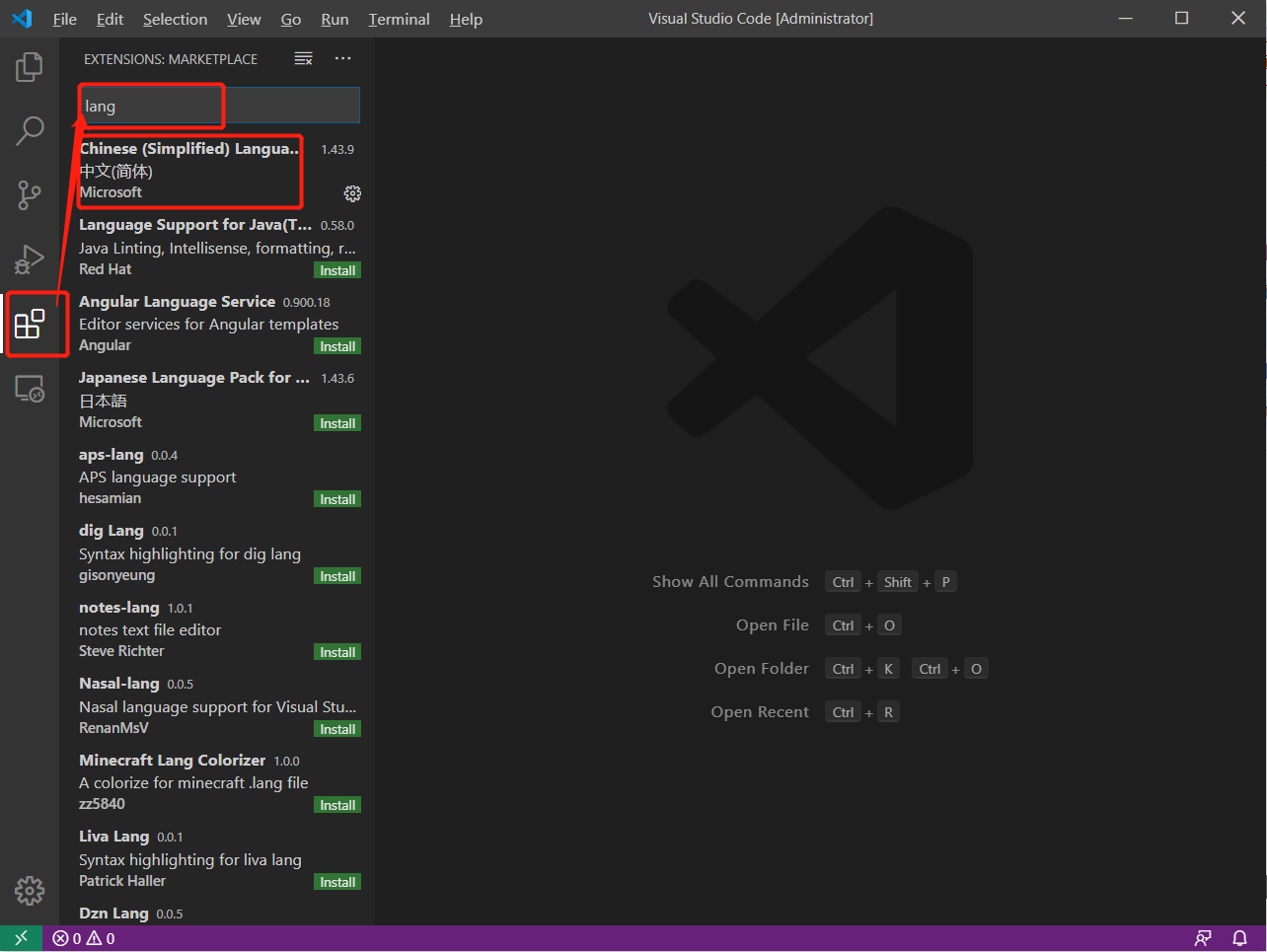Open the Manage gear in activity bar

pyautogui.click(x=30, y=891)
